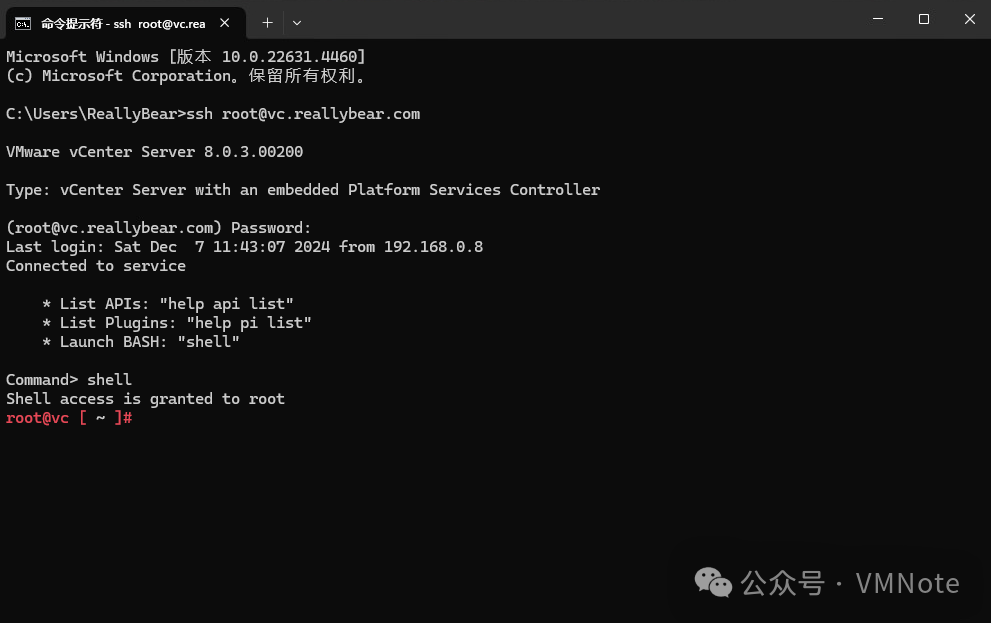Screen dimensions: 991x623
Task: Click the VMware vCenter Server 8.0.3.00200 line
Action: [x=154, y=152]
